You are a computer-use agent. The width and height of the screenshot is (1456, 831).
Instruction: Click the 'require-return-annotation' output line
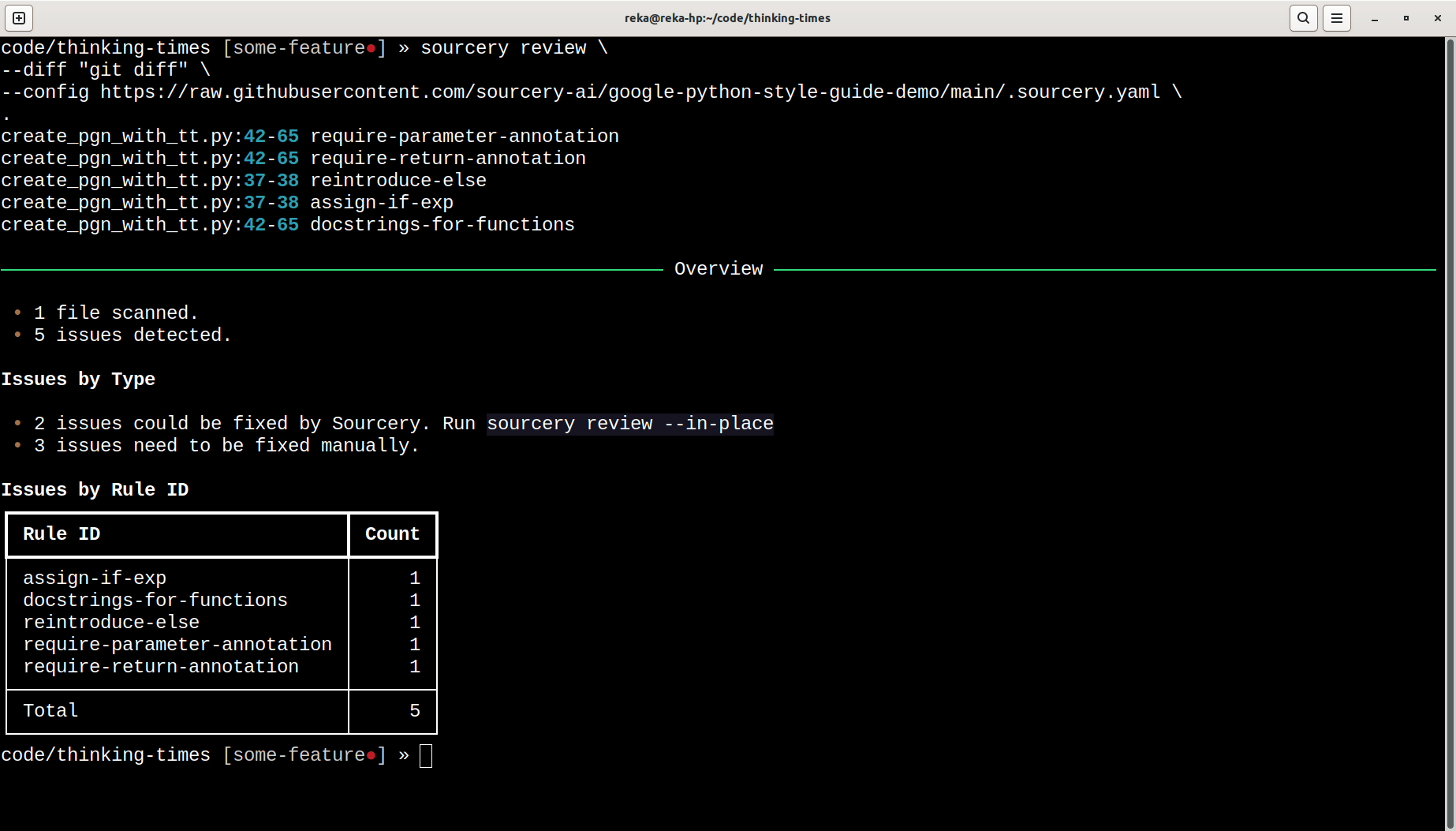click(293, 159)
